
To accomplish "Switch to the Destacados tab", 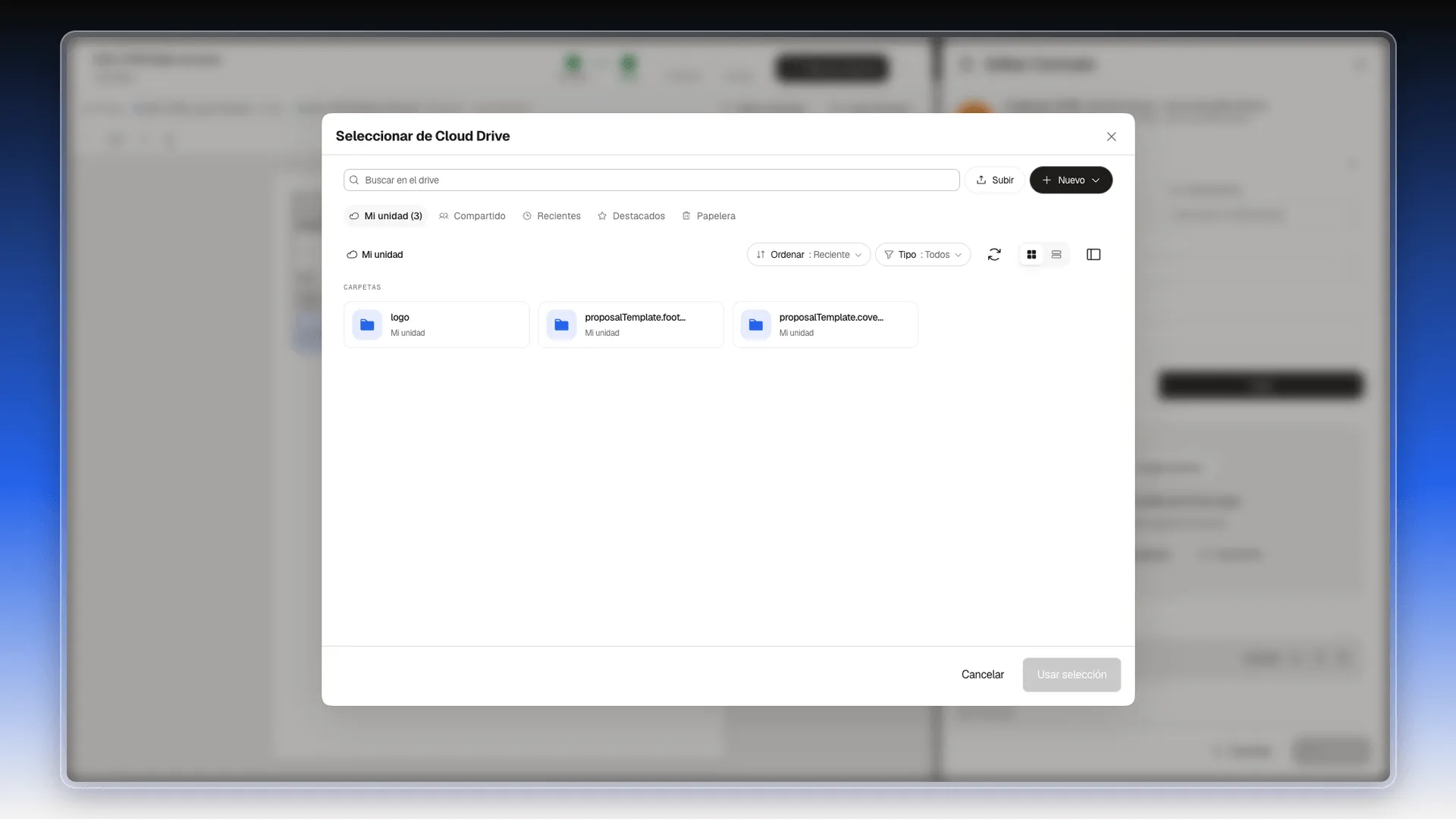I will [631, 216].
